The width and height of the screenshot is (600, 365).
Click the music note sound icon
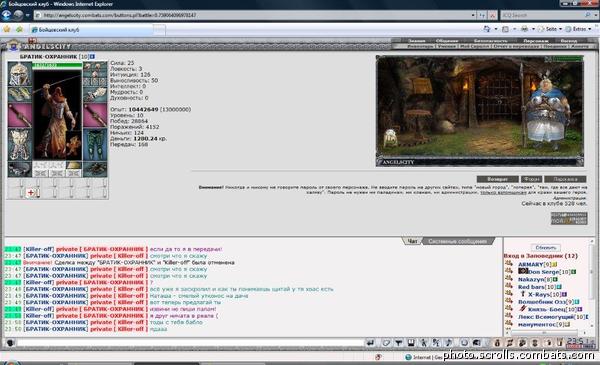pos(449,343)
